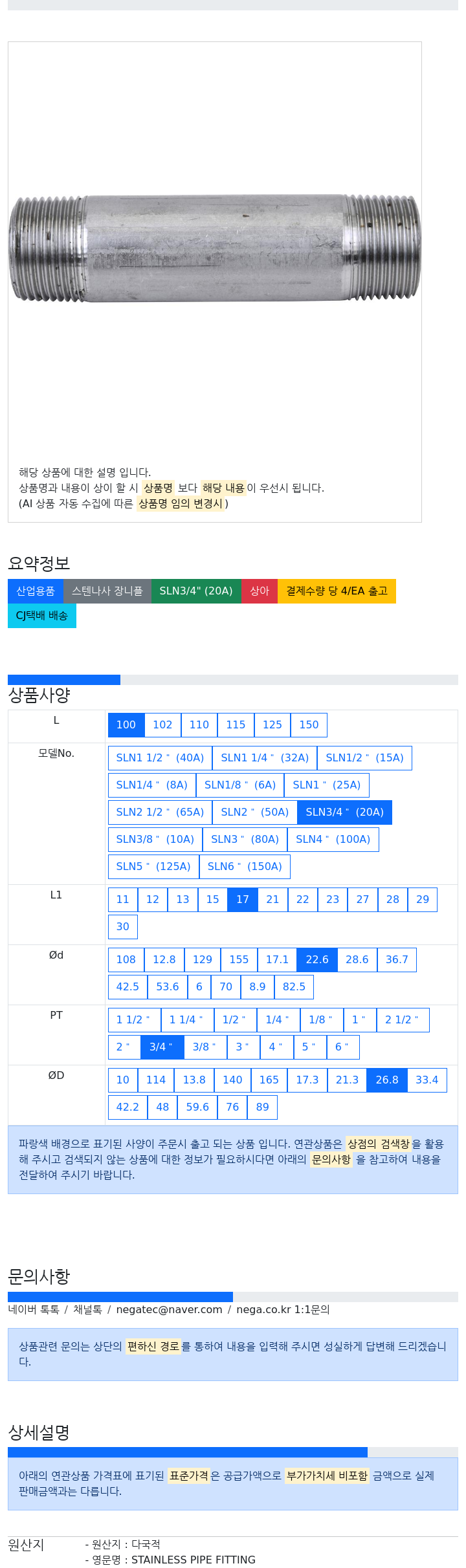Select length option 150
The height and width of the screenshot is (1568, 466).
[309, 725]
